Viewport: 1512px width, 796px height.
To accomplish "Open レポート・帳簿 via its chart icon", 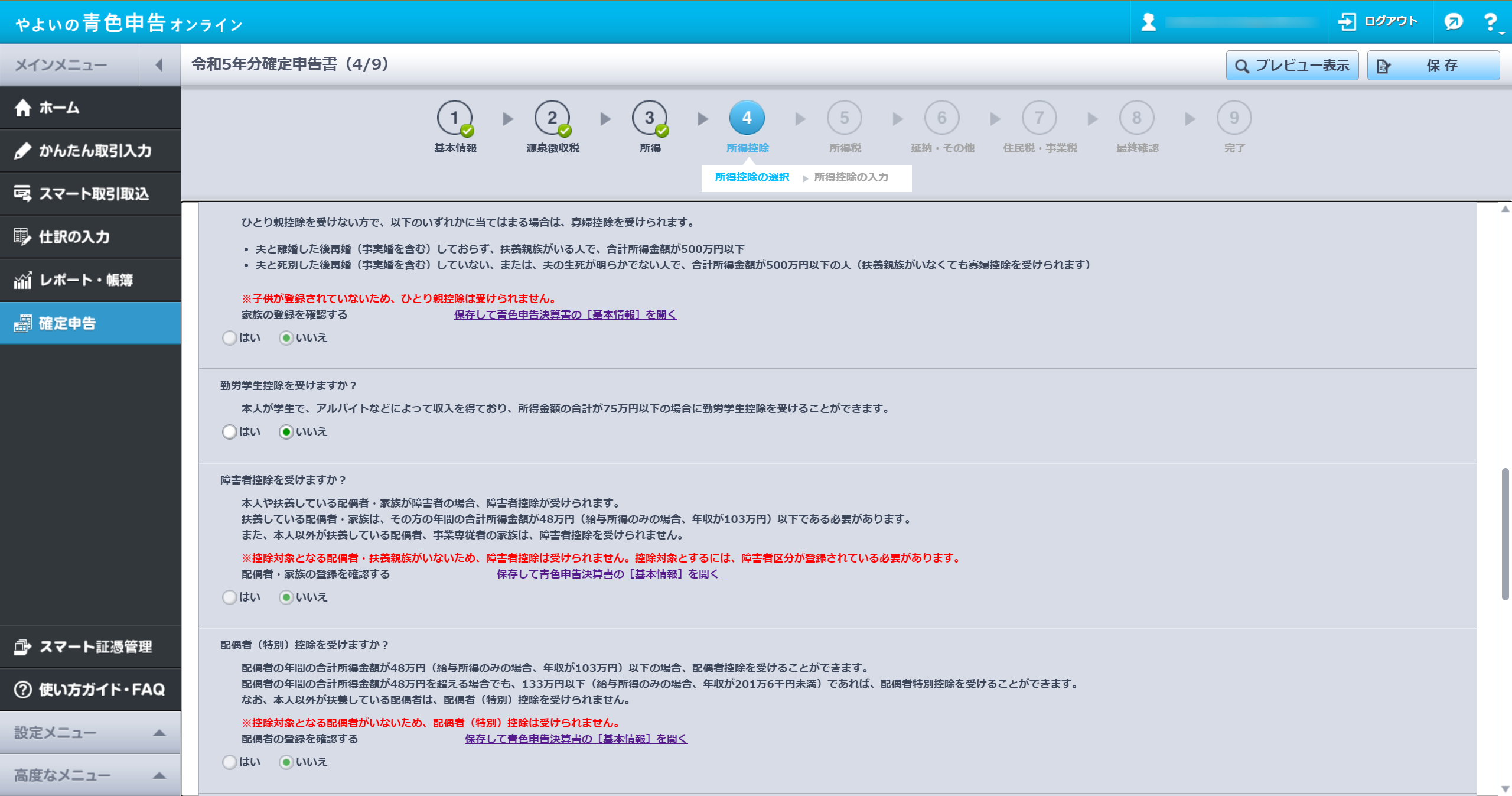I will 23,280.
